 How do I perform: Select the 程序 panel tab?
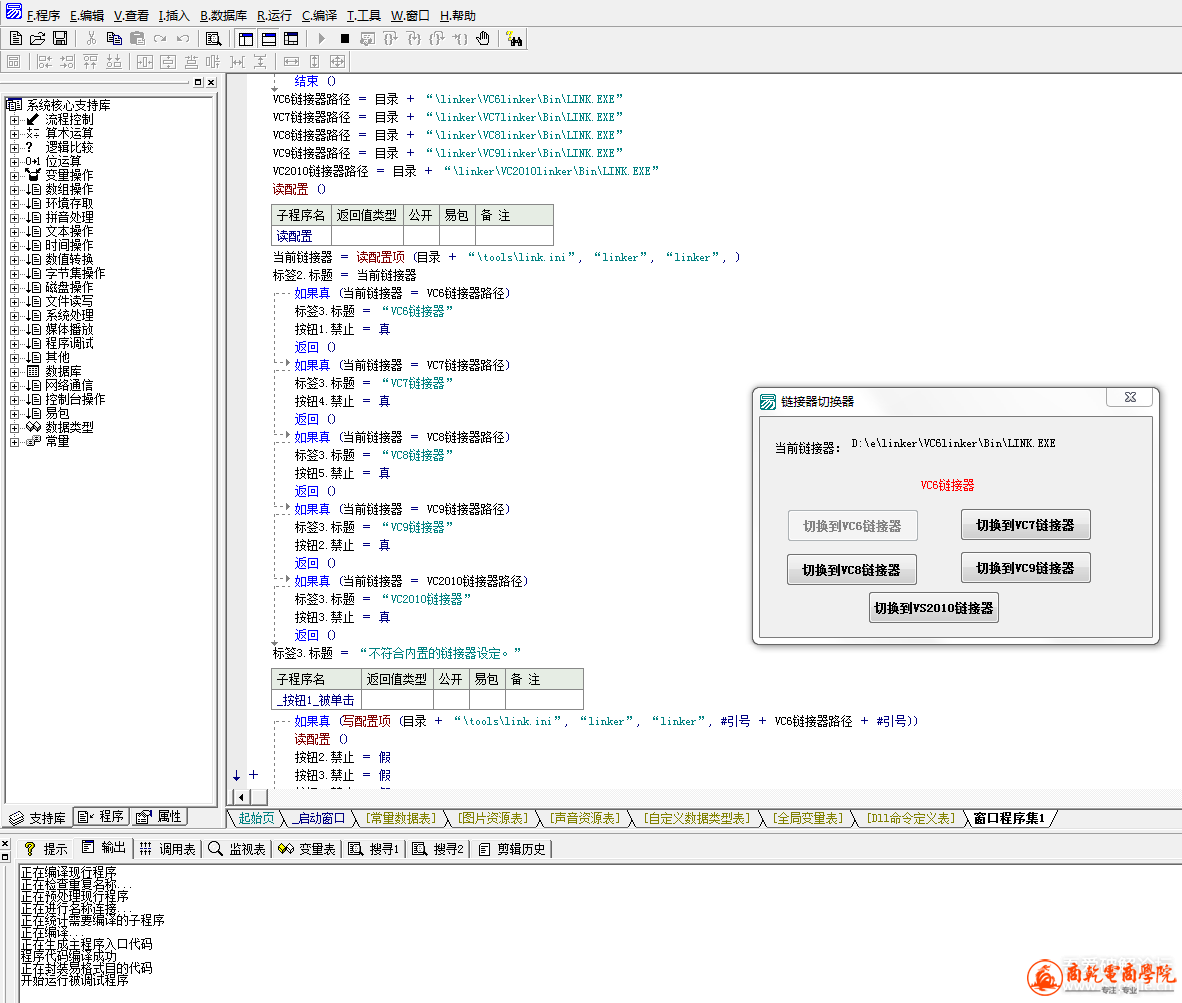(x=102, y=817)
